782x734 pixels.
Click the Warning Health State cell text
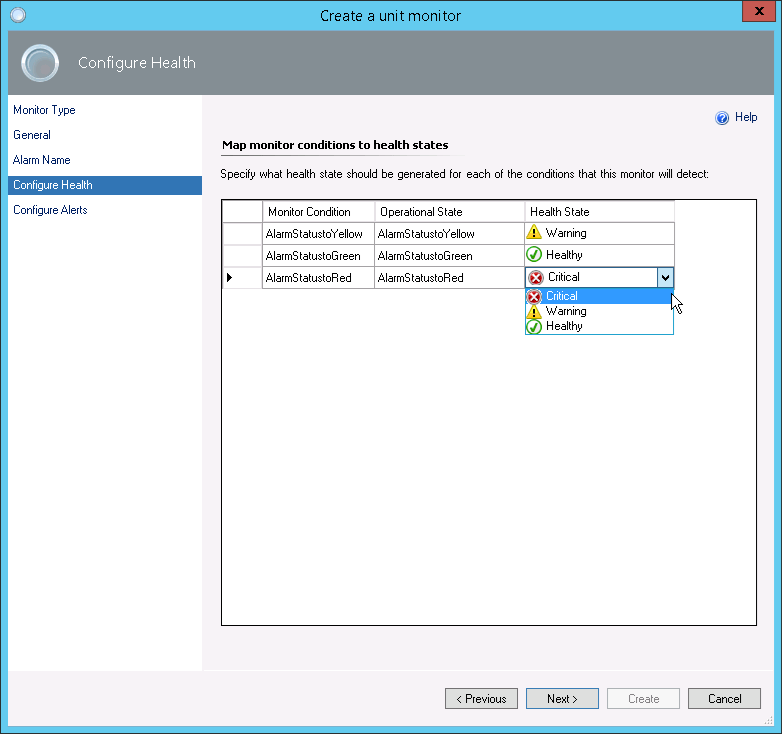(566, 233)
